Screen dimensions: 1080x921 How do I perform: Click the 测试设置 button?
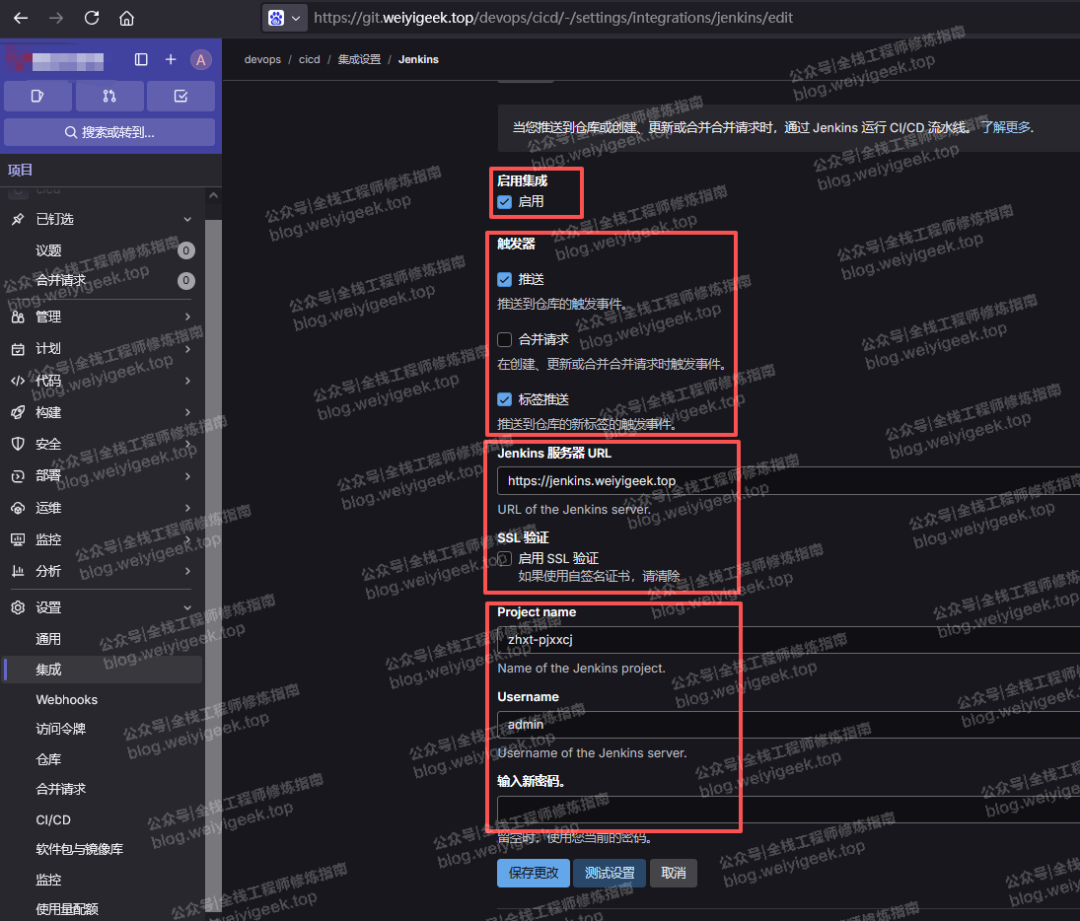(610, 873)
